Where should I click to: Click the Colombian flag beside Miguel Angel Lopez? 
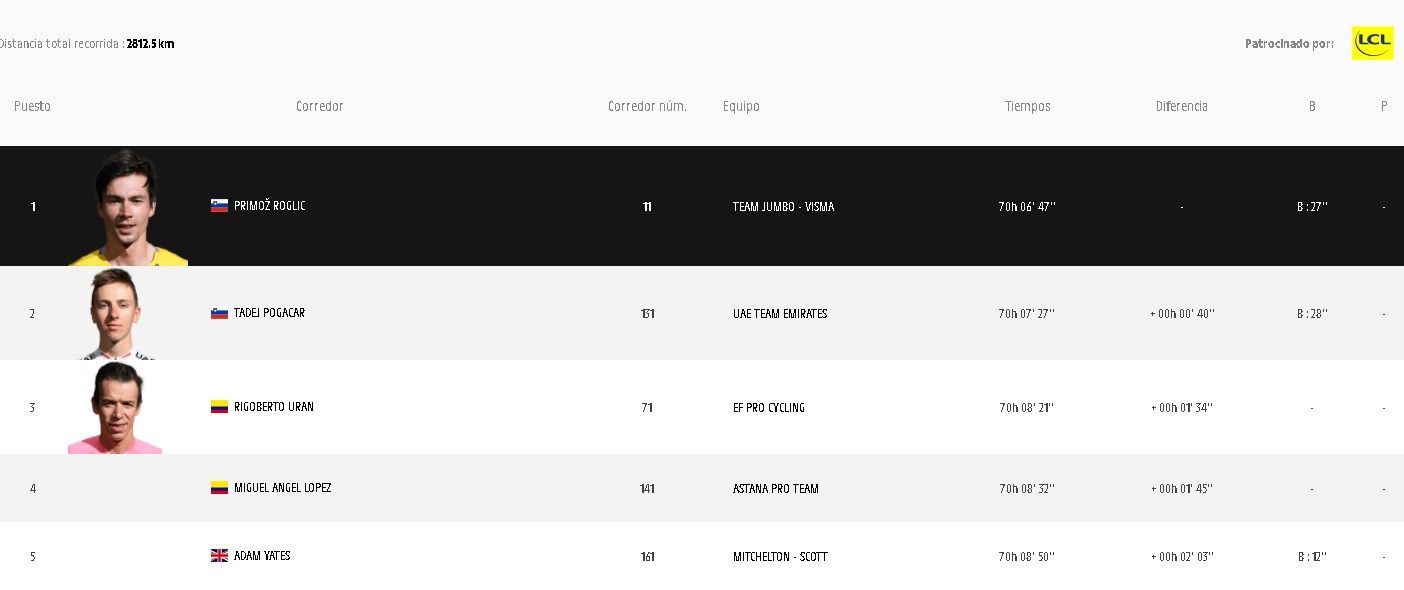click(x=219, y=488)
